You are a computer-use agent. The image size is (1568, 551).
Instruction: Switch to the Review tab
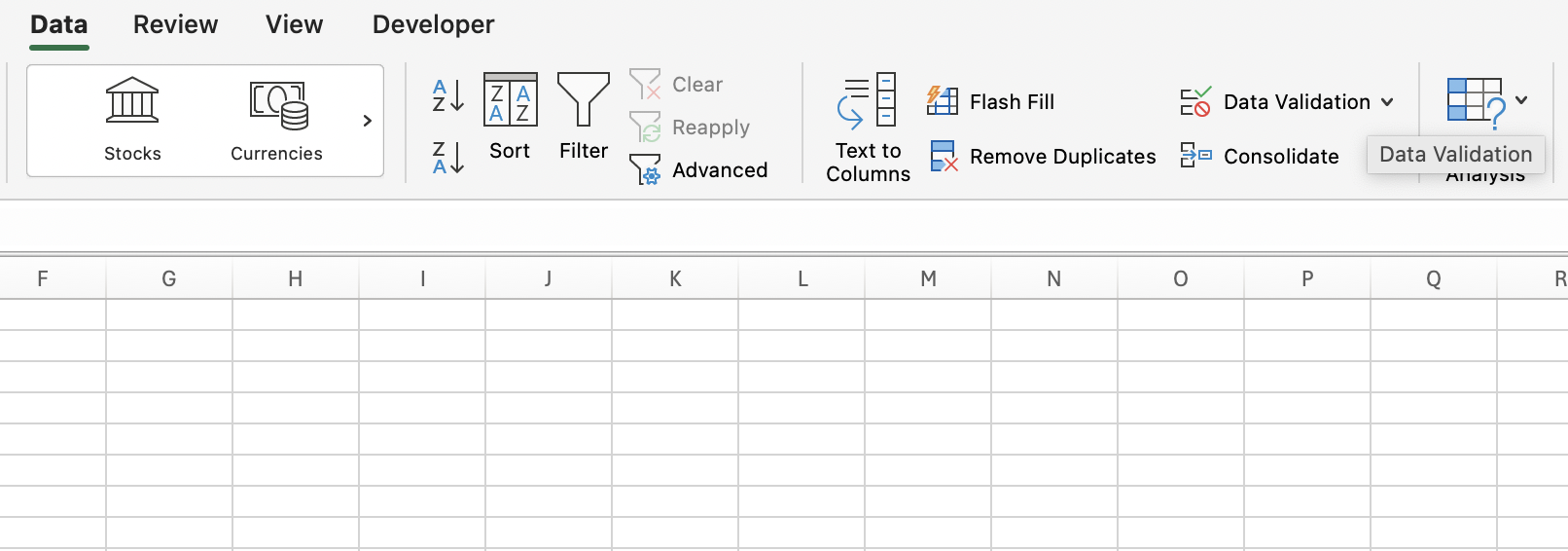click(x=175, y=24)
